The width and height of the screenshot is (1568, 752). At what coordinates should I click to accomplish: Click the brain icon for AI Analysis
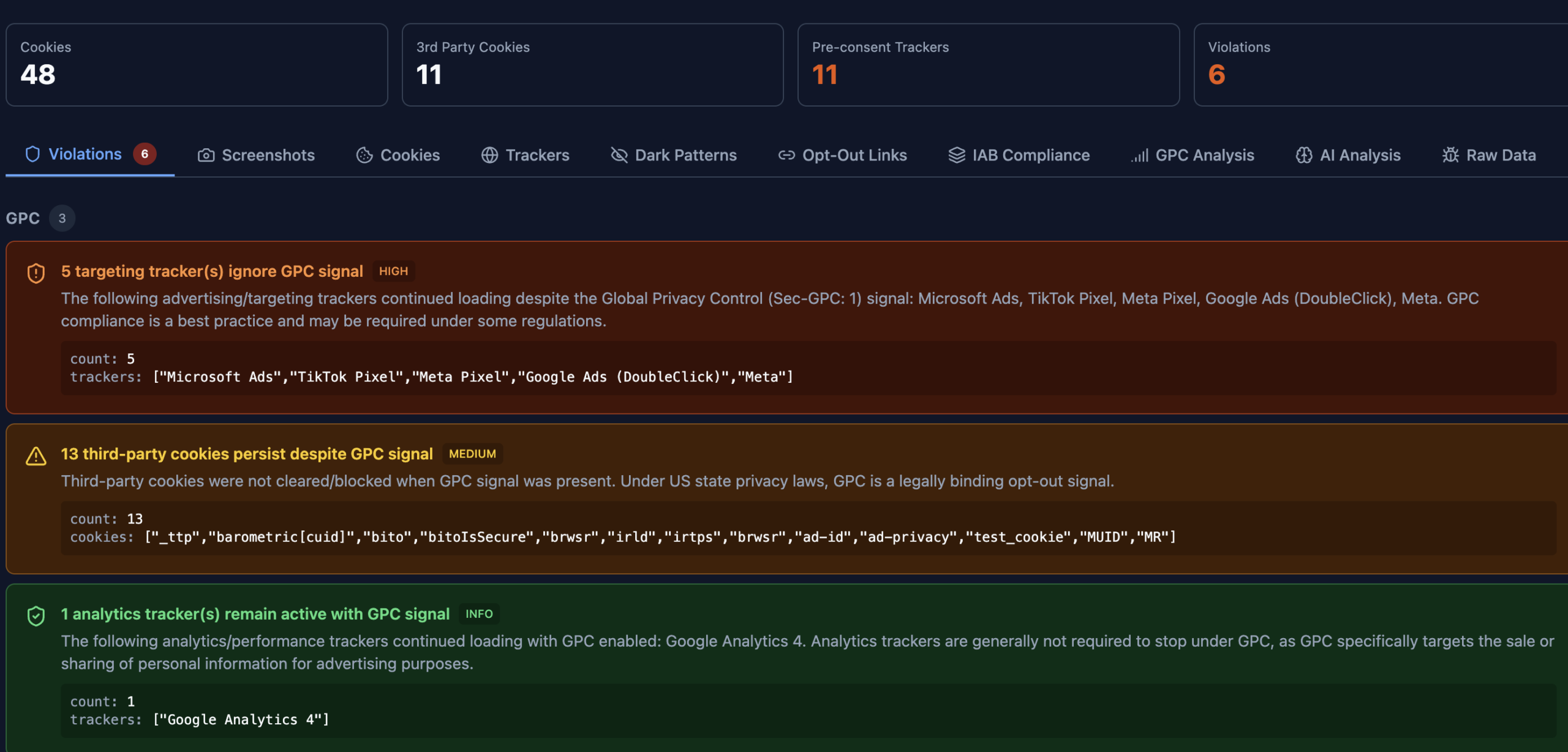pyautogui.click(x=1304, y=156)
